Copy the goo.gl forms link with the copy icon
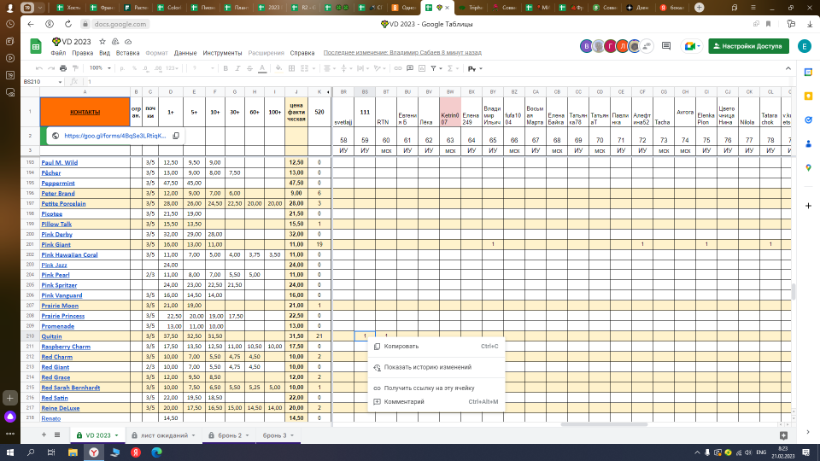820x461 pixels. coord(176,135)
